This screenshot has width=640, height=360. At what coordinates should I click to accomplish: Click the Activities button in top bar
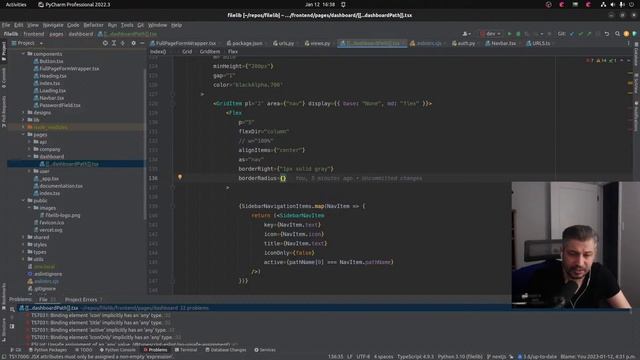pos(16,4)
